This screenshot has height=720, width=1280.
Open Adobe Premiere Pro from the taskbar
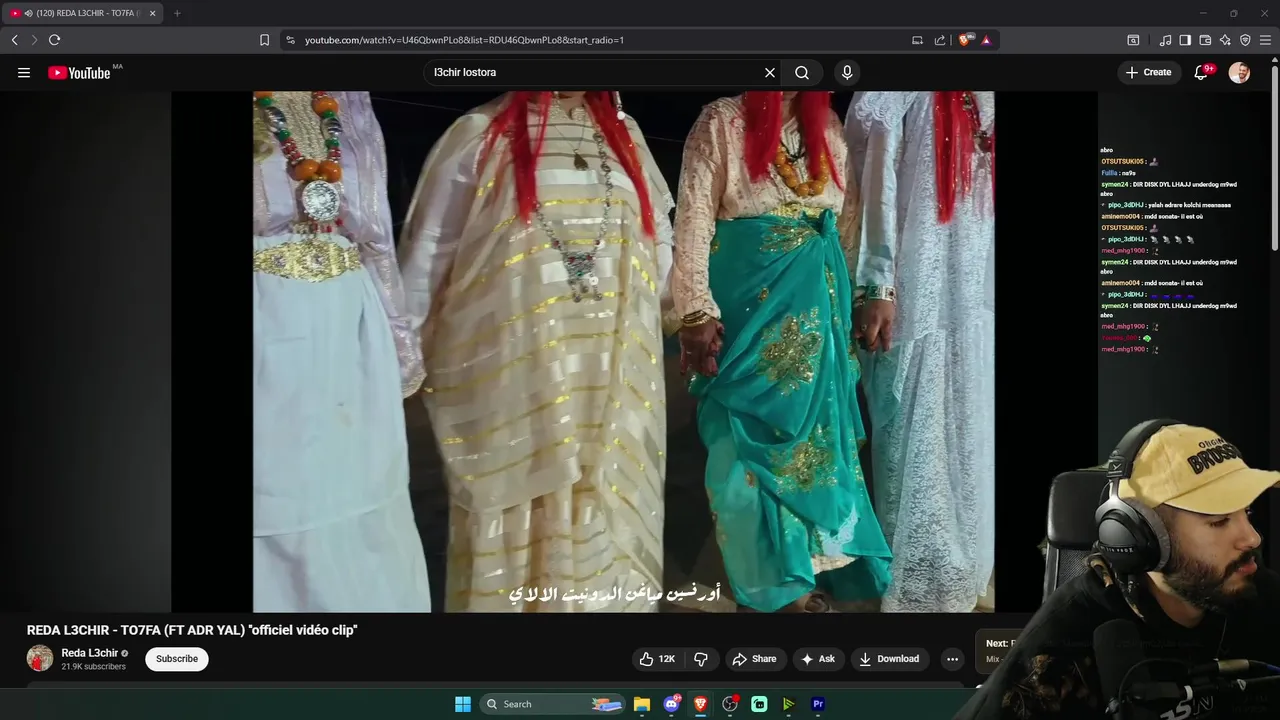click(x=818, y=704)
